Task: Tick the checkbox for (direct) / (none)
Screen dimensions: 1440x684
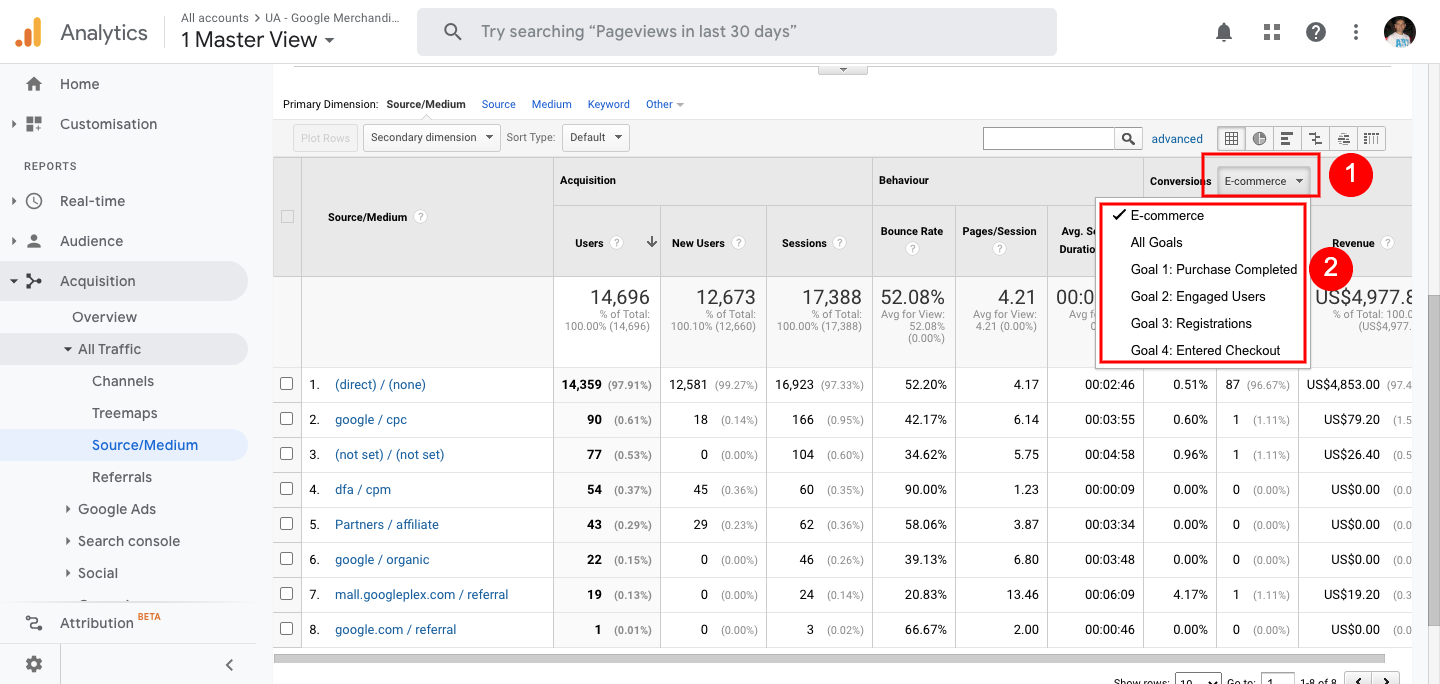Action: pos(287,384)
